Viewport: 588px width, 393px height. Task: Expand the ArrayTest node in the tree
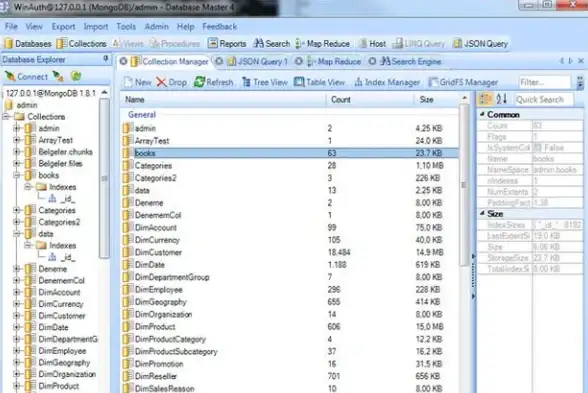click(x=16, y=140)
